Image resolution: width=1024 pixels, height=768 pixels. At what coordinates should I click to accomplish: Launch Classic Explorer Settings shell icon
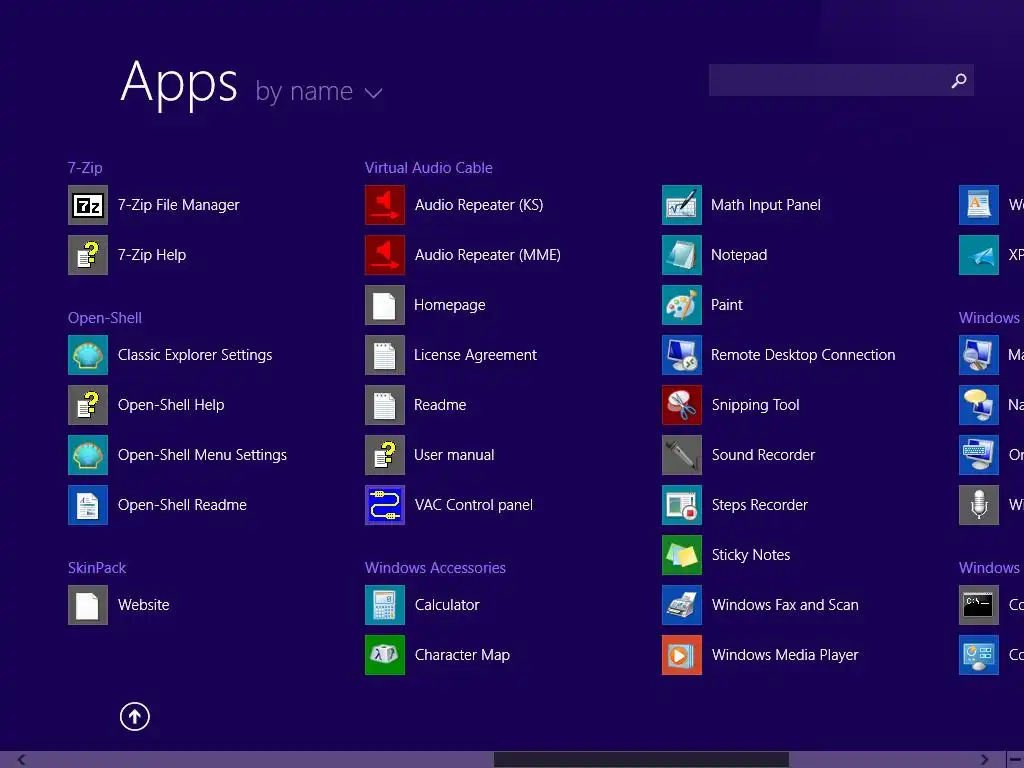[88, 355]
